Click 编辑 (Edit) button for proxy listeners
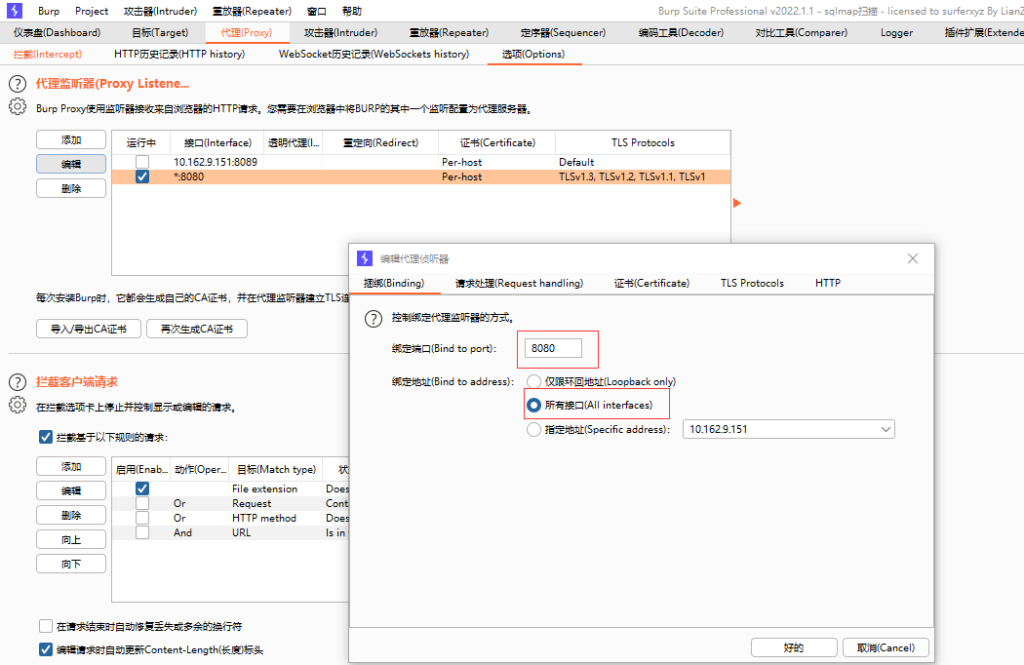Image resolution: width=1024 pixels, height=665 pixels. coord(71,164)
